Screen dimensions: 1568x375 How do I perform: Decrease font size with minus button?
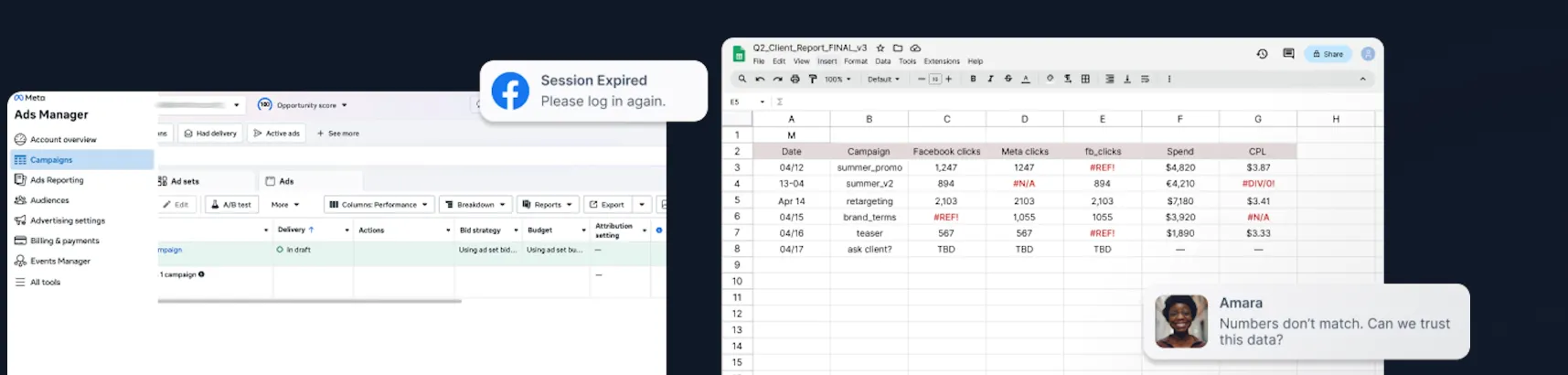921,80
